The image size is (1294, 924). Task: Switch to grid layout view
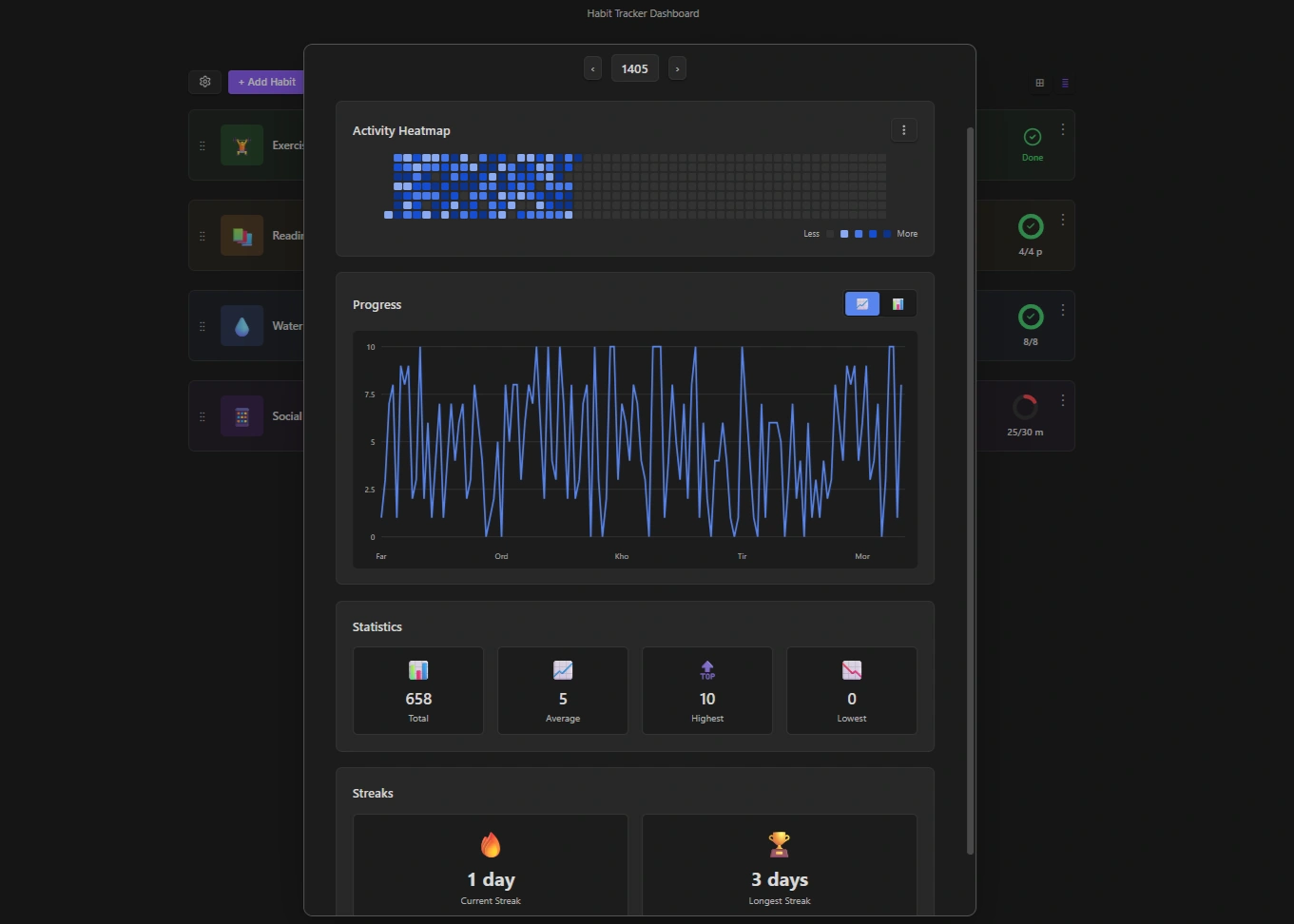coord(1040,83)
